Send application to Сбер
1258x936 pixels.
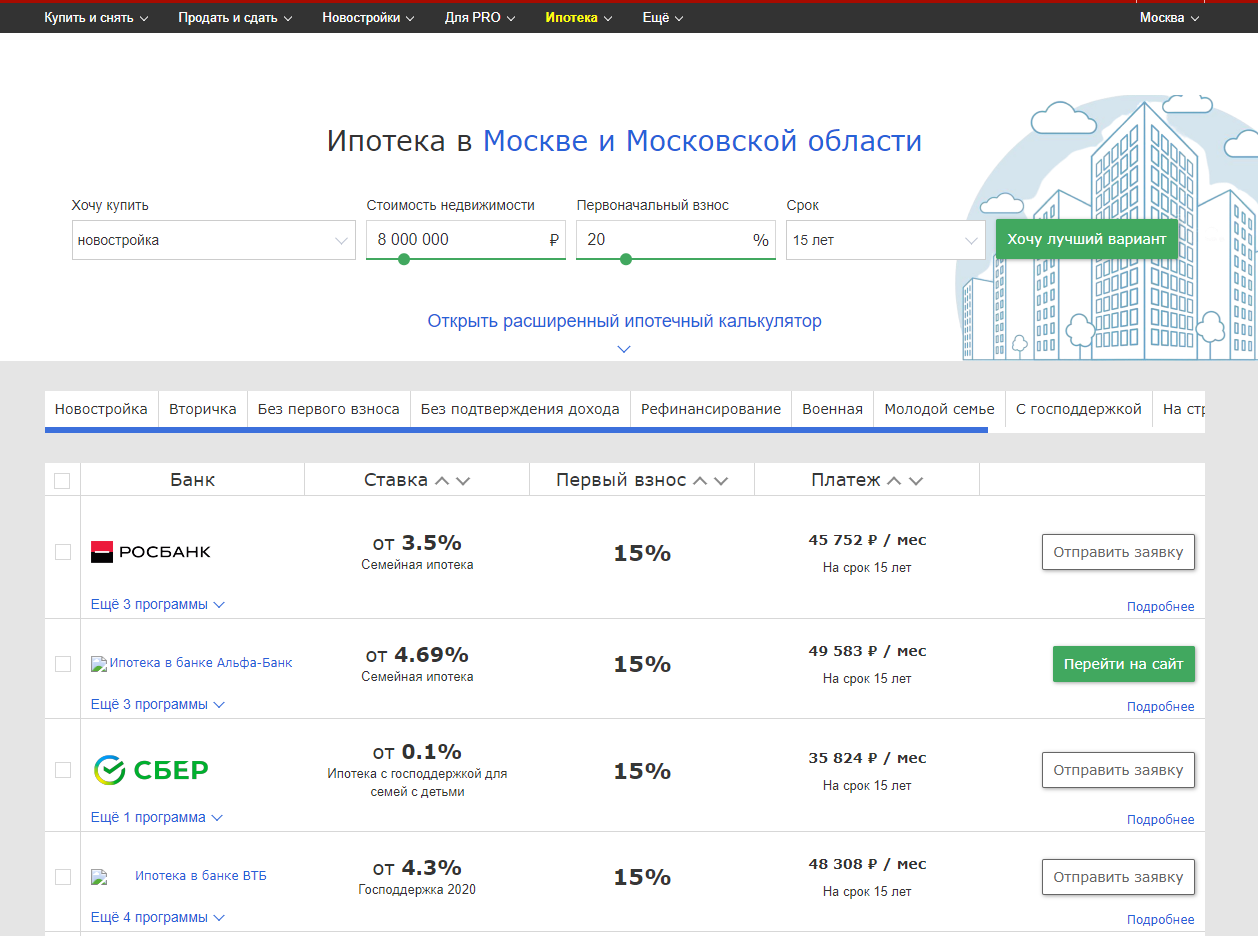click(1118, 770)
